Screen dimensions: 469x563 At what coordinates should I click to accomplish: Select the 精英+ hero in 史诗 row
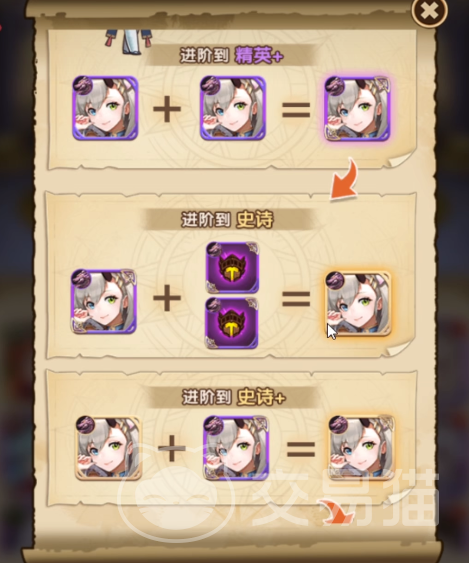tap(104, 301)
